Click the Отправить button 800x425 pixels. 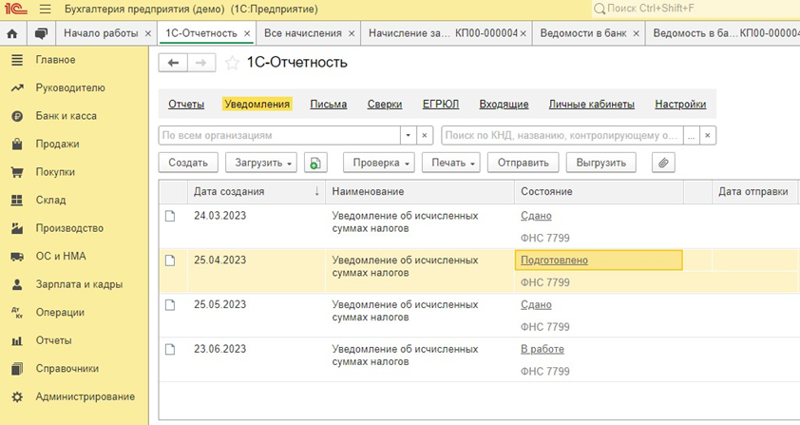click(x=523, y=163)
